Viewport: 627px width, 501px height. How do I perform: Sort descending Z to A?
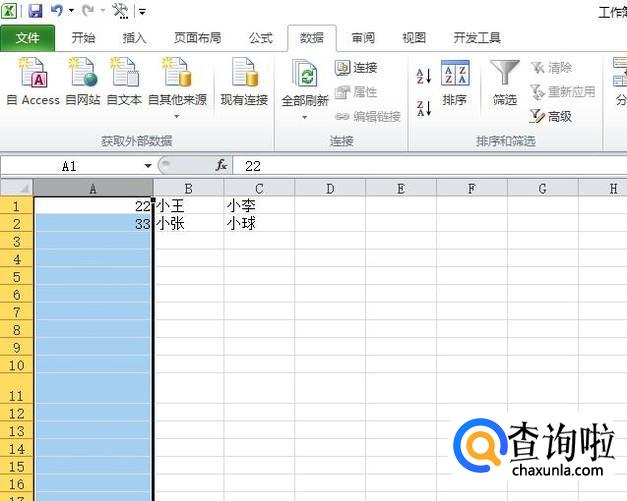coord(423,108)
